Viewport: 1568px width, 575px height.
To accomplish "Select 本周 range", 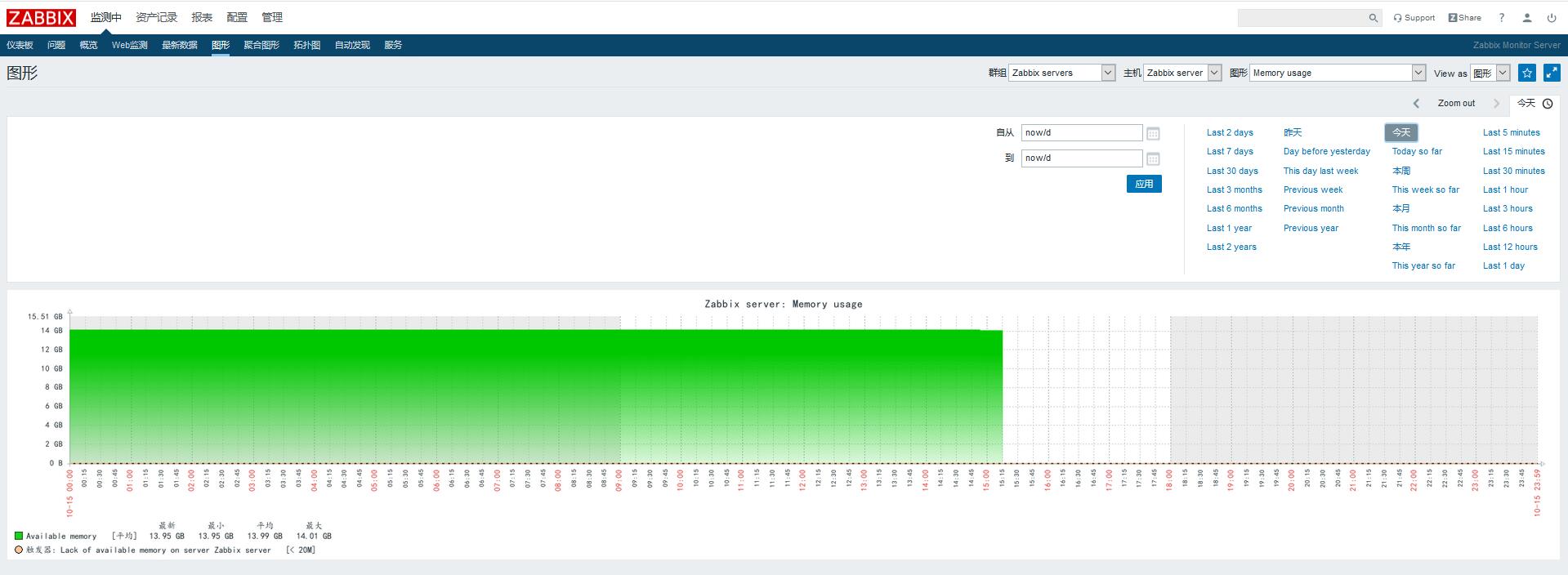I will click(1401, 171).
